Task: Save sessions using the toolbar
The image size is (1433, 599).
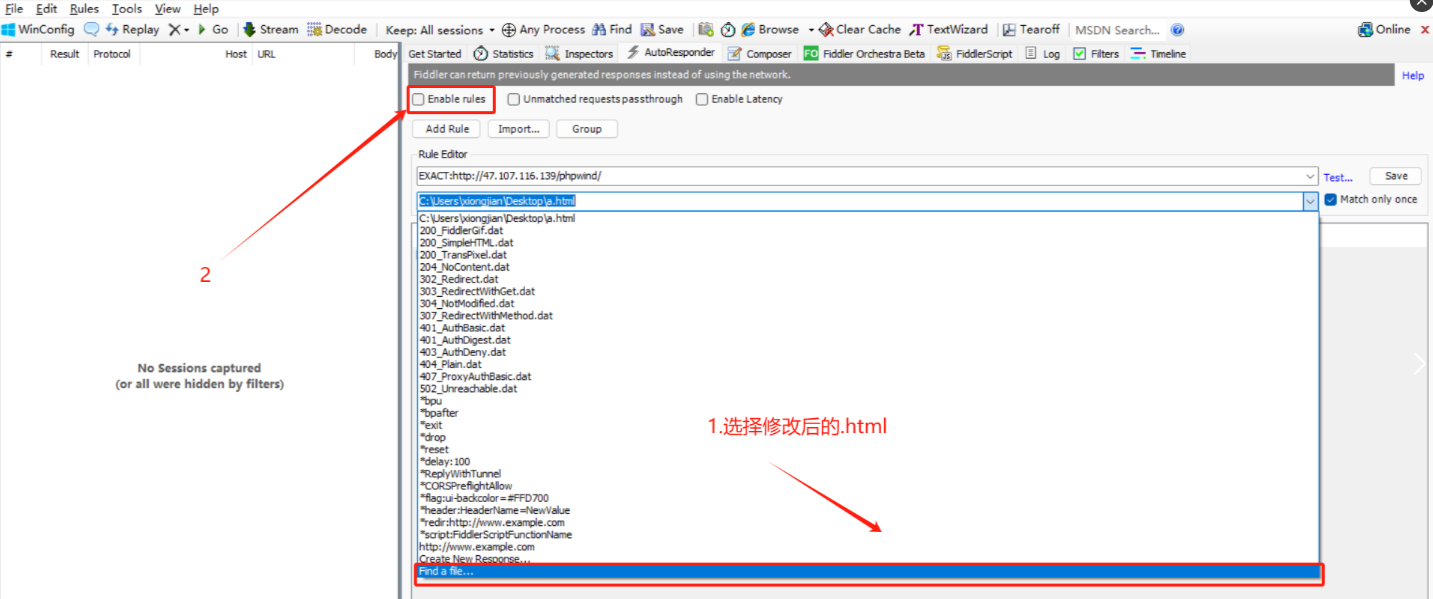Action: coord(662,30)
